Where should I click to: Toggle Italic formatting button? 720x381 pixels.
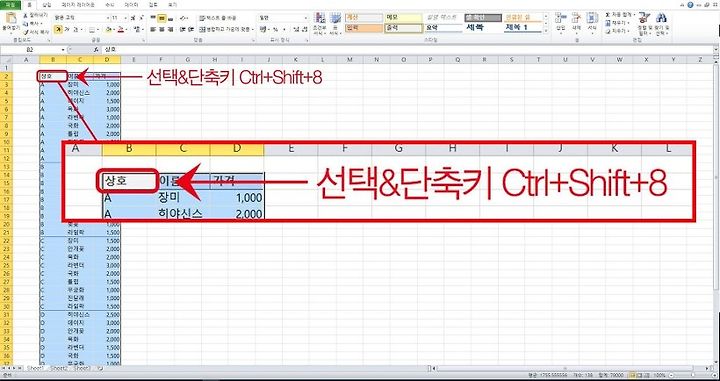point(66,29)
